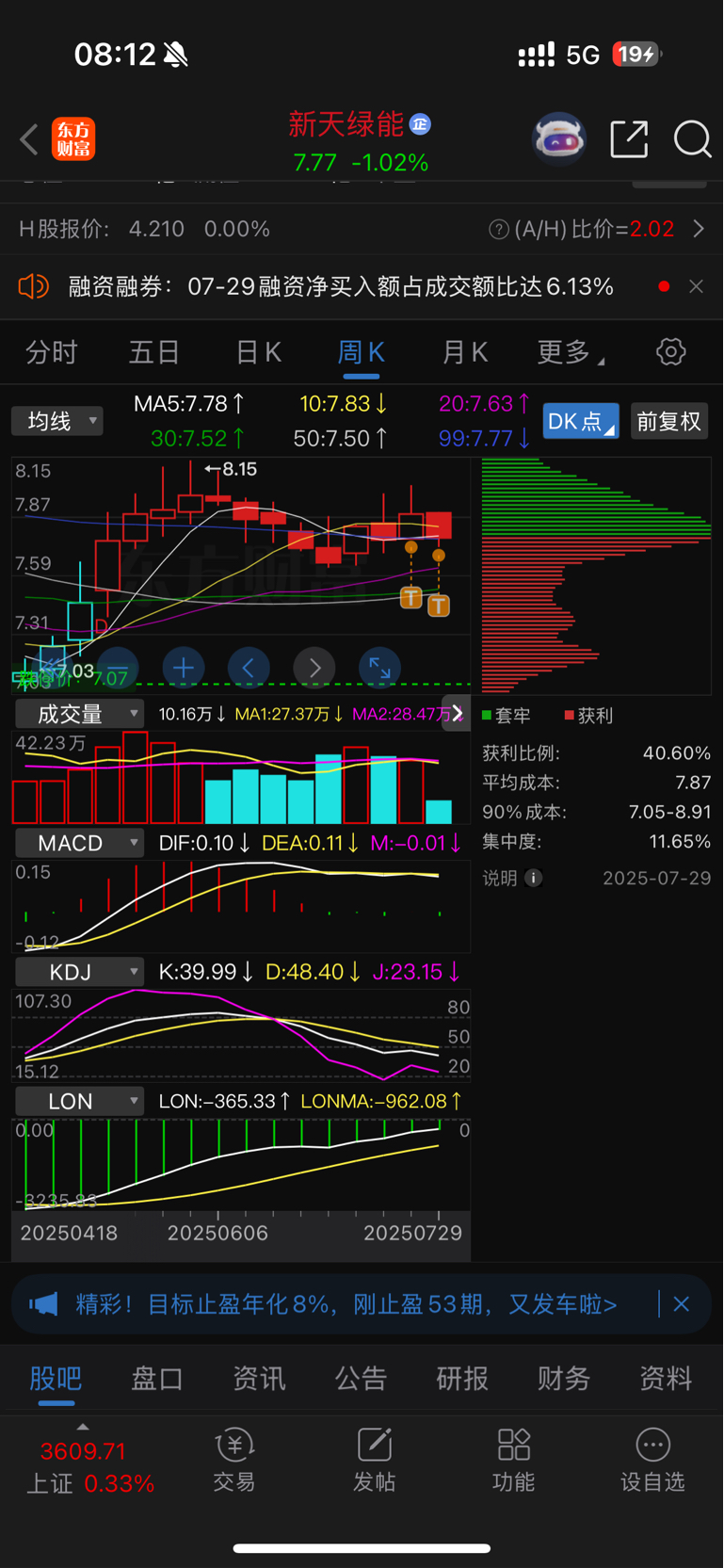Switch to 分时 chart tab

click(51, 352)
